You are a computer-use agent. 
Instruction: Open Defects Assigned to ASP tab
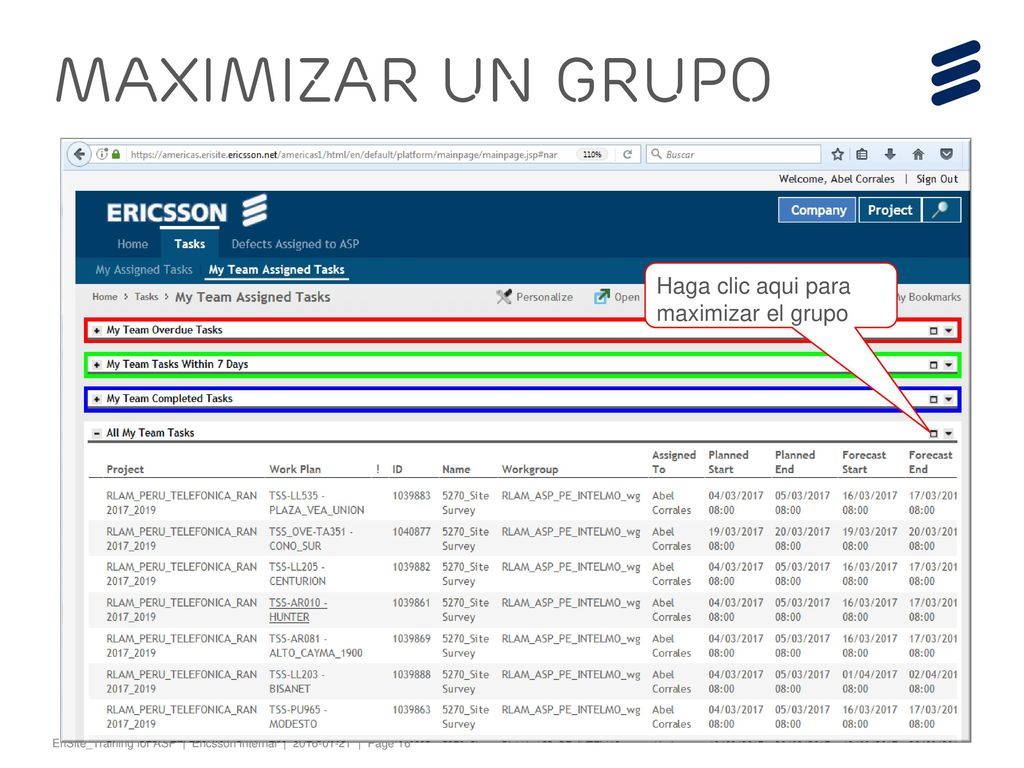coord(295,244)
